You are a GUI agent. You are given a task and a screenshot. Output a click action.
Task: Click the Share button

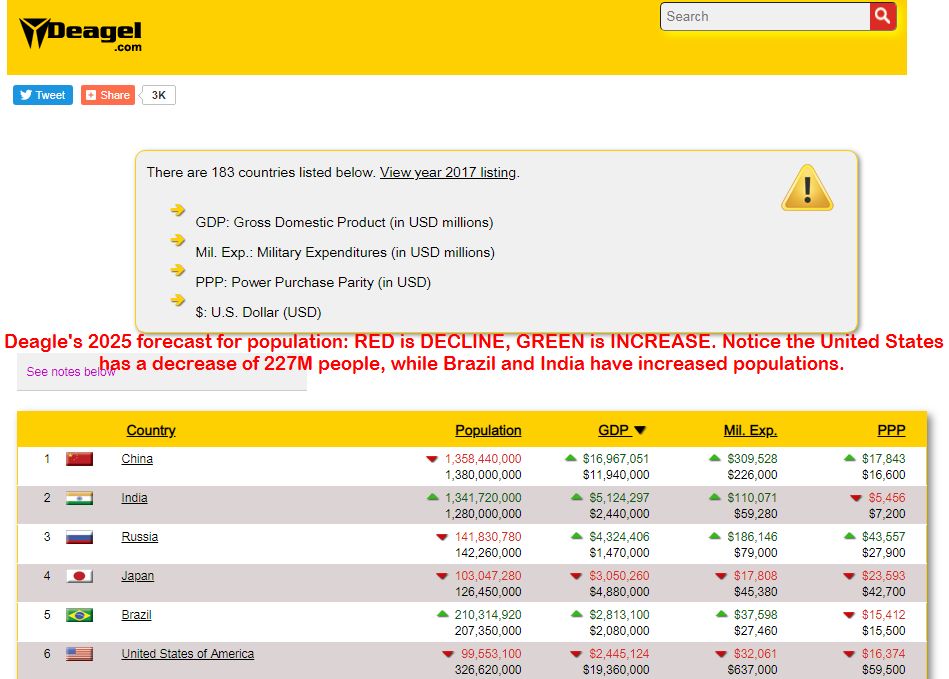[x=108, y=95]
